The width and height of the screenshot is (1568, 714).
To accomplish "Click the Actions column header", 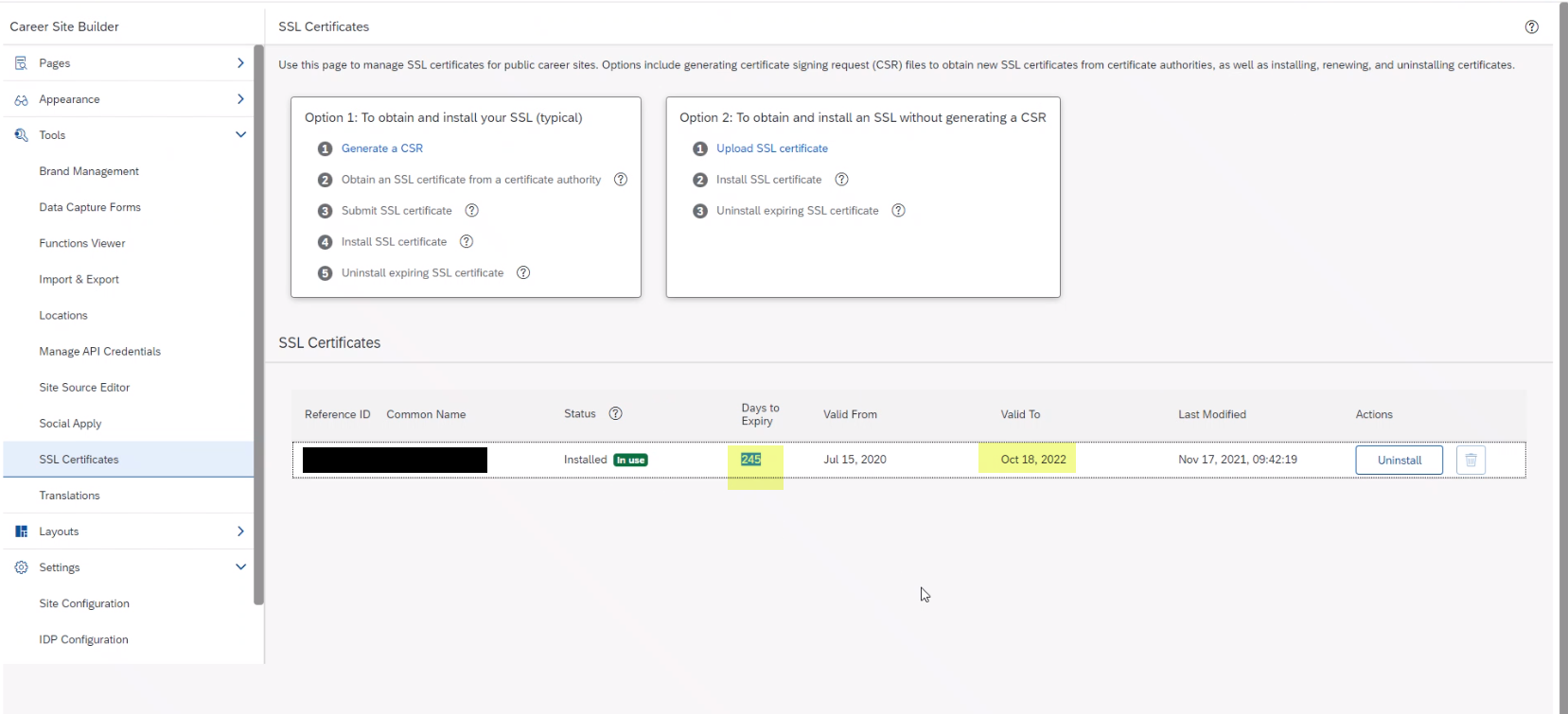I will tap(1374, 414).
